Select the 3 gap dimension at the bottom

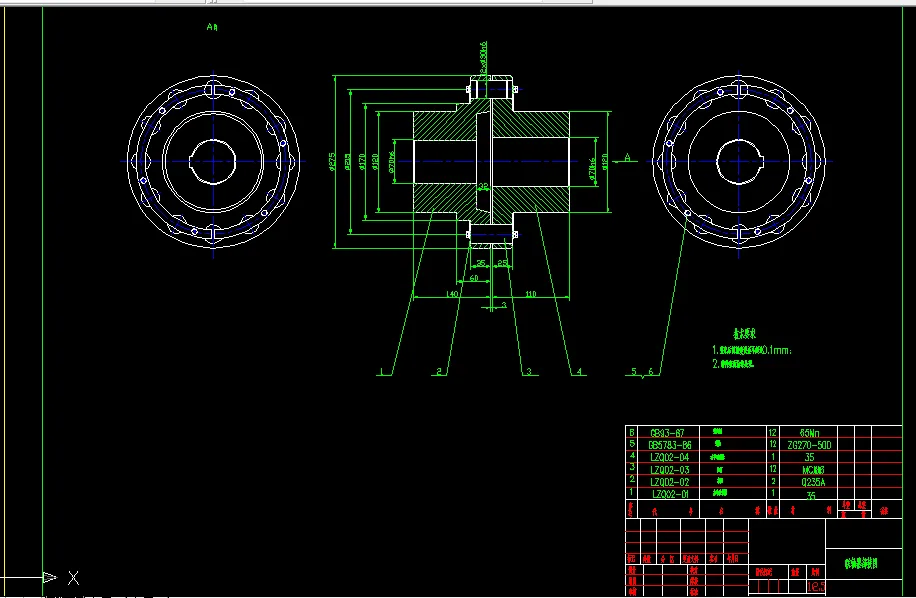point(504,305)
